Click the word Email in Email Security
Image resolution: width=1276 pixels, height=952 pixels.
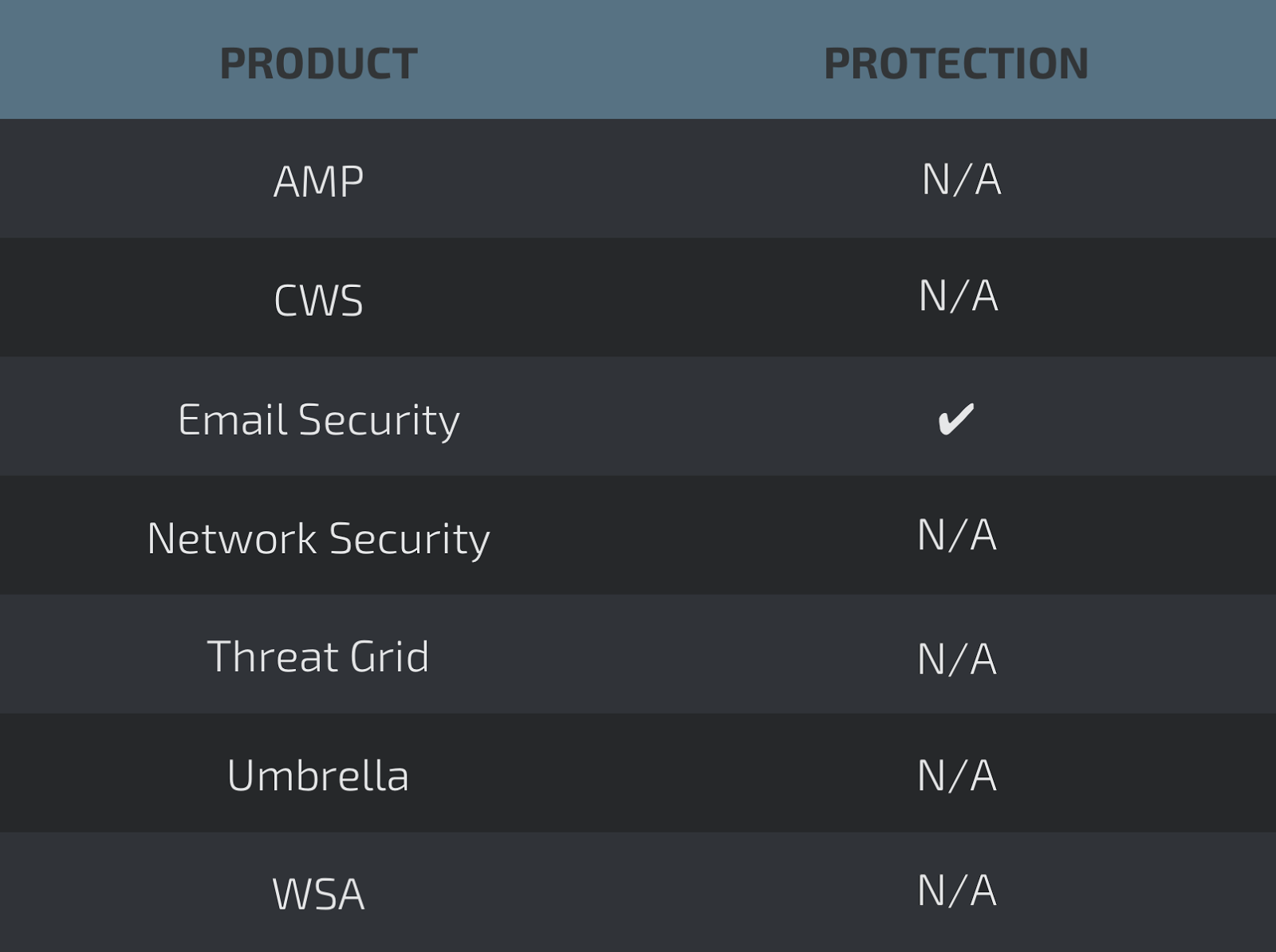point(232,419)
